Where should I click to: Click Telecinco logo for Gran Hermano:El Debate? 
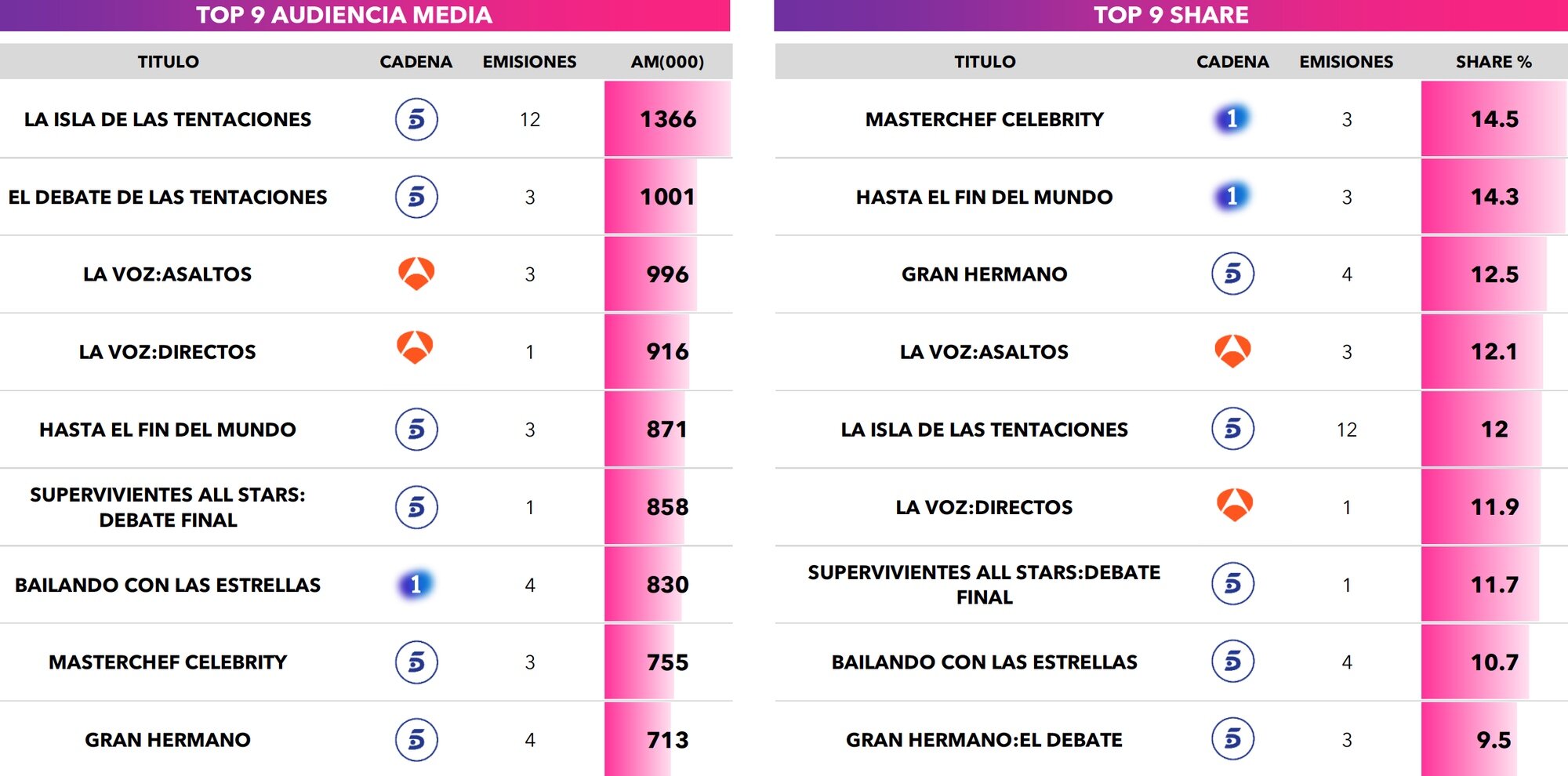pyautogui.click(x=1232, y=739)
